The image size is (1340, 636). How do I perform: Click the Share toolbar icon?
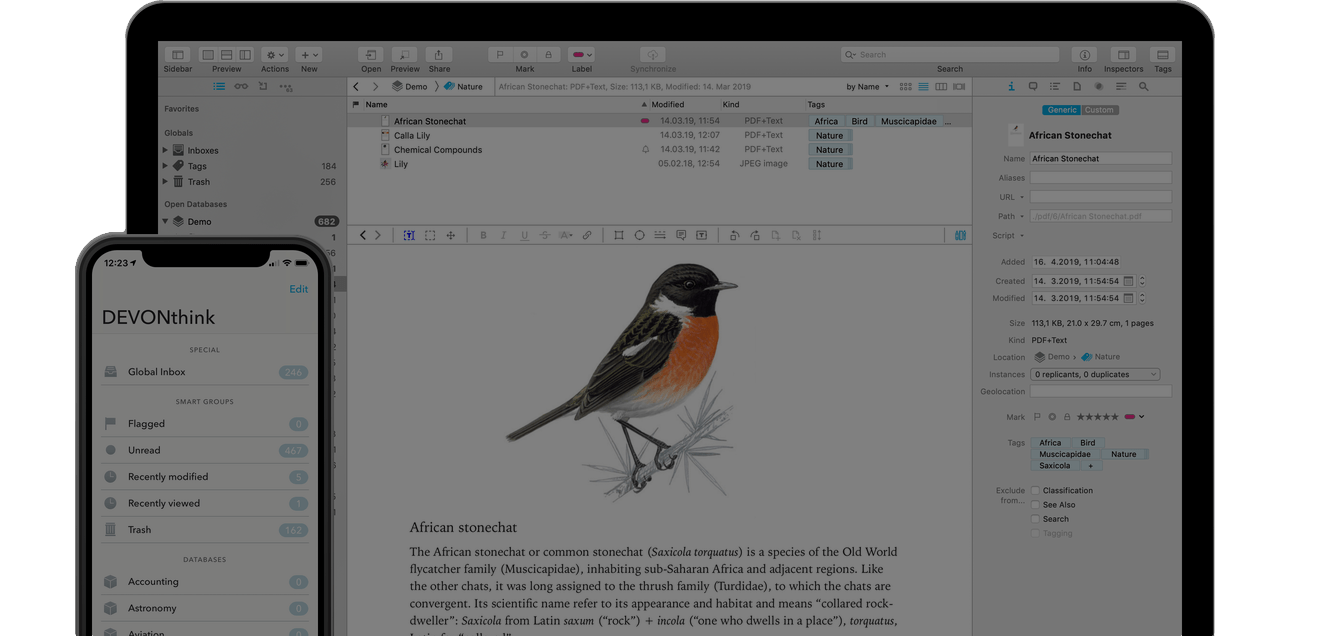pos(438,55)
